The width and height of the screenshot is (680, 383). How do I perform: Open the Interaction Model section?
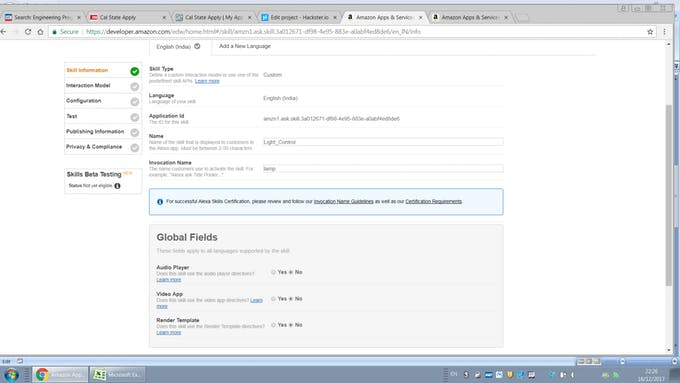point(88,85)
